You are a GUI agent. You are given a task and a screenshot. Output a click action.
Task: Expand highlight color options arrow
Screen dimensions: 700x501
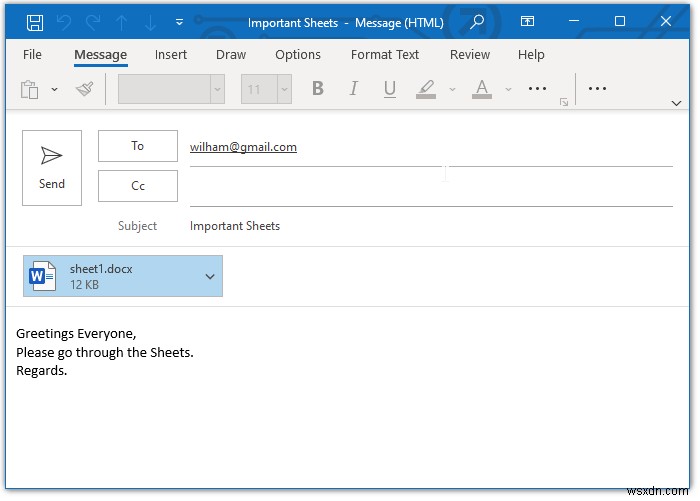tap(452, 89)
